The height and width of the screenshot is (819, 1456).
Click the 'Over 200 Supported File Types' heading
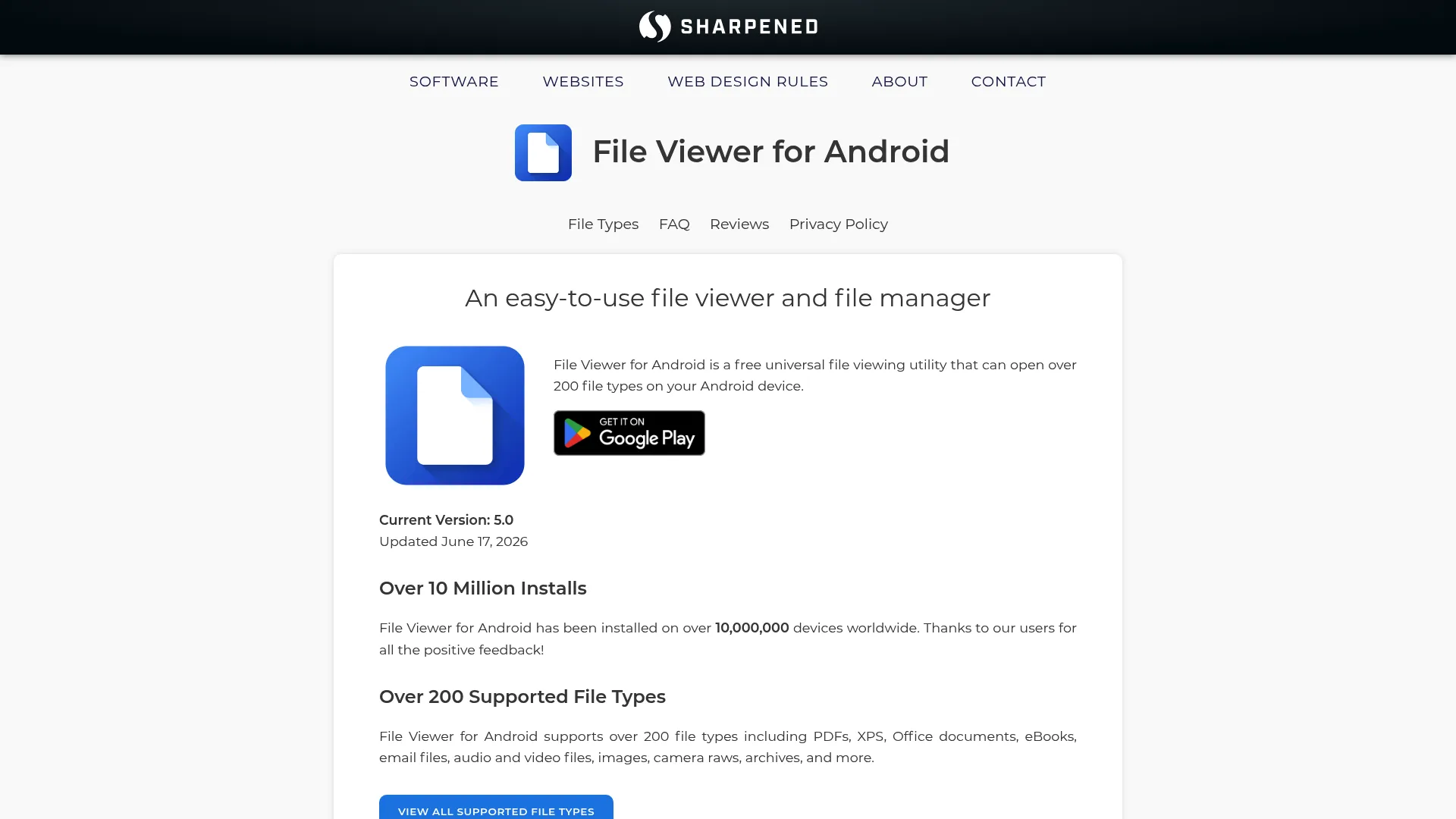click(522, 697)
